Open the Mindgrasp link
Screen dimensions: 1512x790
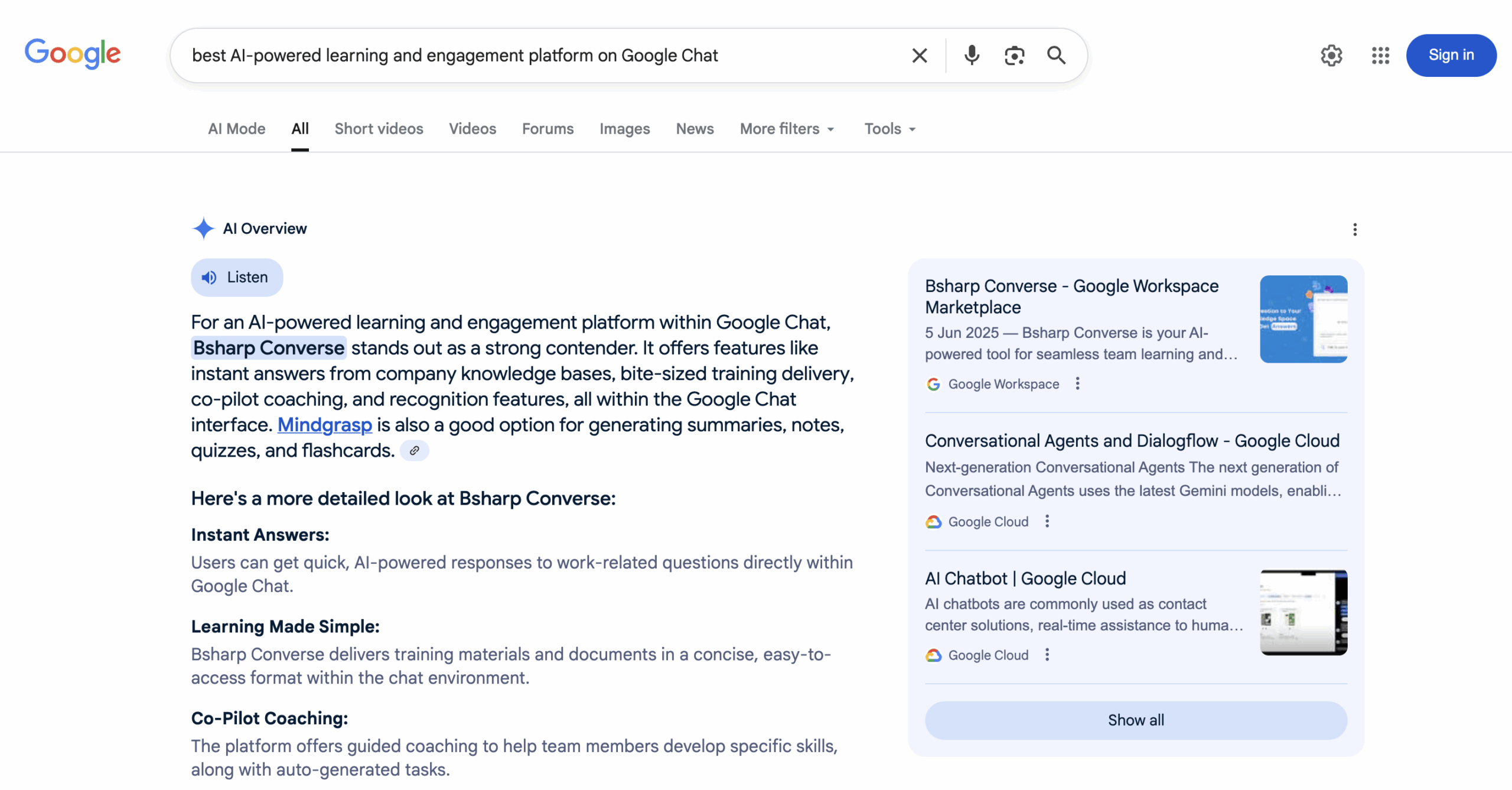click(x=325, y=424)
